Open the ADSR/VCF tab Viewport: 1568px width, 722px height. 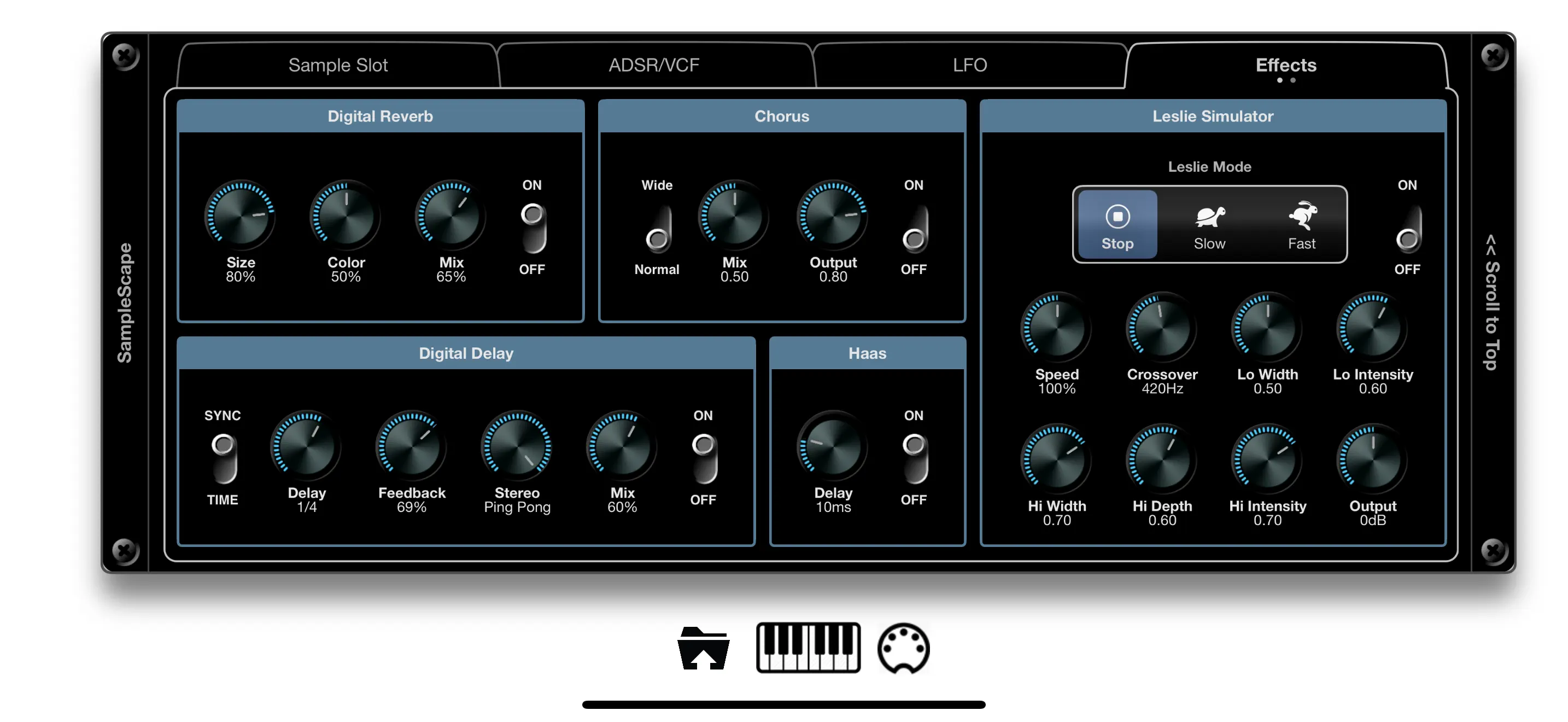(x=654, y=65)
